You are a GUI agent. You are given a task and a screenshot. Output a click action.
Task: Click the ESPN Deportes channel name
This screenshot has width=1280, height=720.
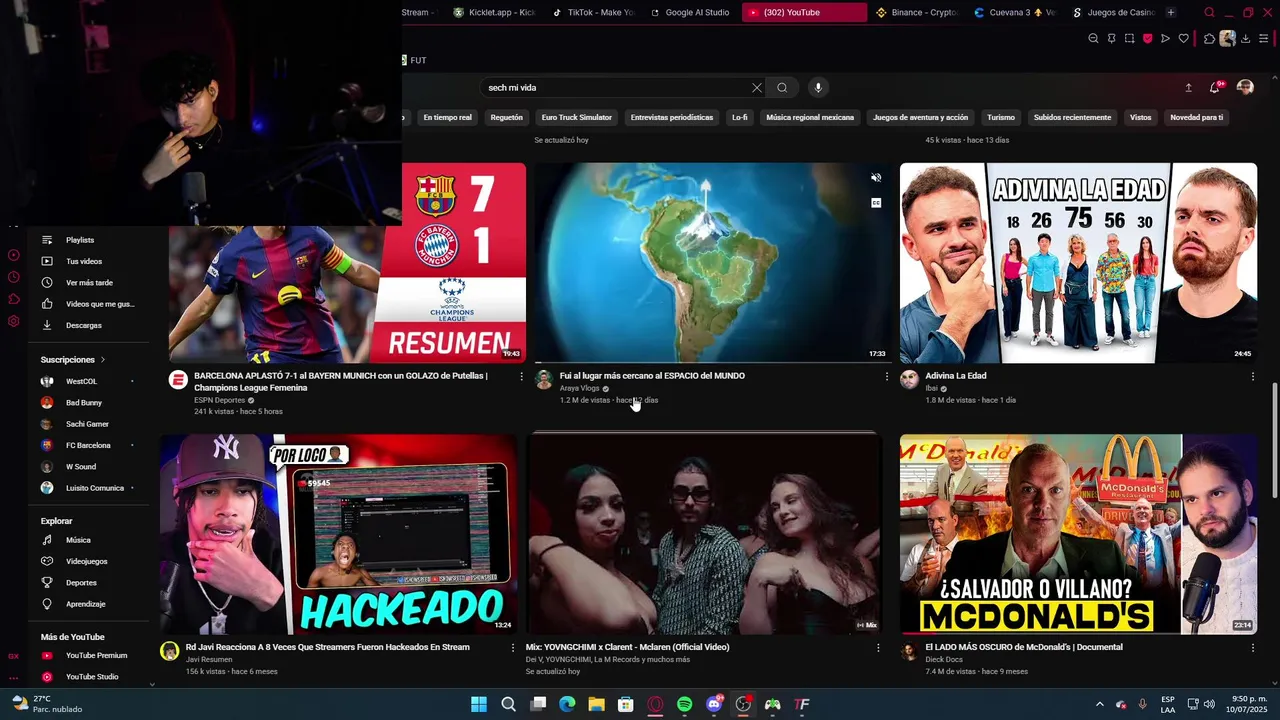tap(219, 400)
